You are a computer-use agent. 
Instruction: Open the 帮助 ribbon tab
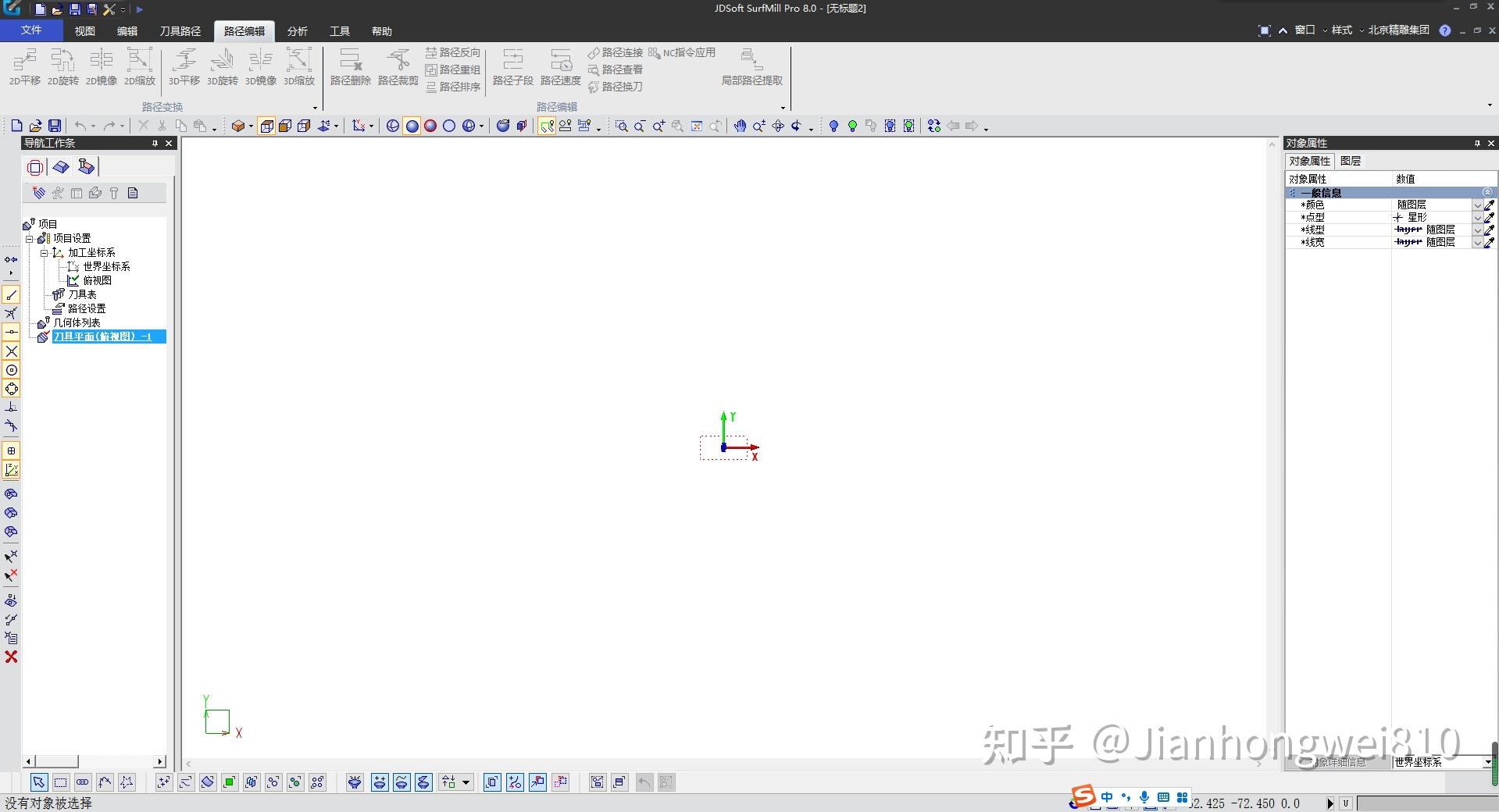(x=382, y=31)
